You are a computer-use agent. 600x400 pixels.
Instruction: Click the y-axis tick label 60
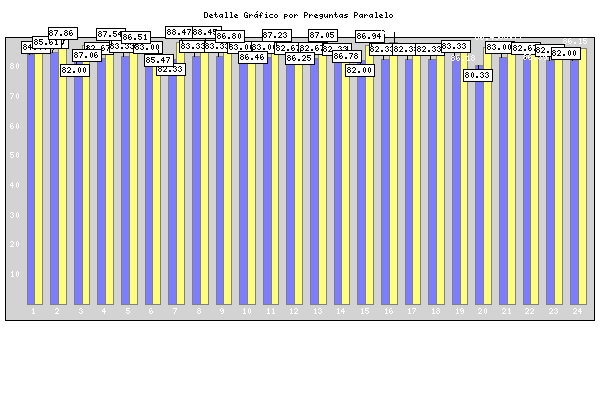pos(15,126)
